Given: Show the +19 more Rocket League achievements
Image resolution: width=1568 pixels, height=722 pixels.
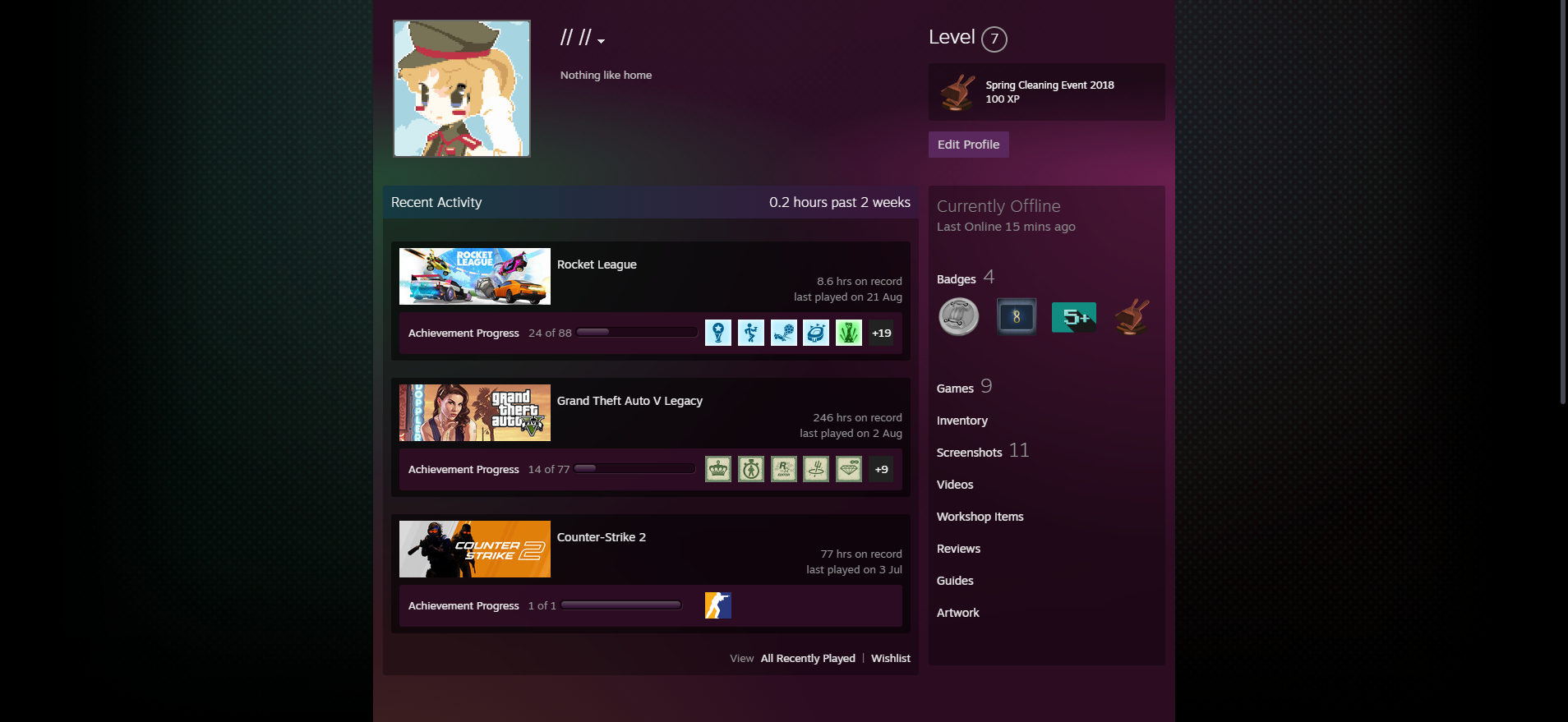Looking at the screenshot, I should 882,333.
